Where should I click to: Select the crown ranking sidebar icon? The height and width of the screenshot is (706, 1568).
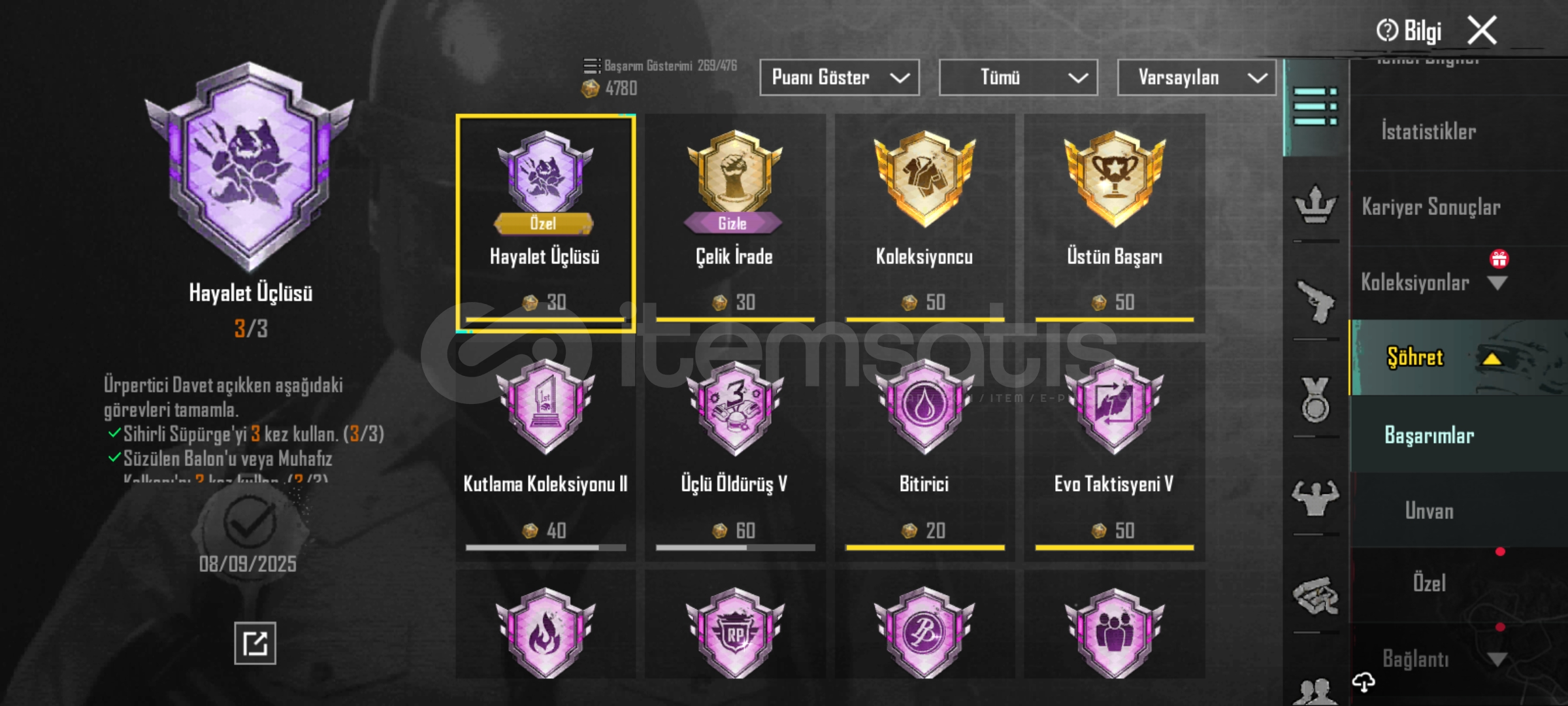(1315, 205)
